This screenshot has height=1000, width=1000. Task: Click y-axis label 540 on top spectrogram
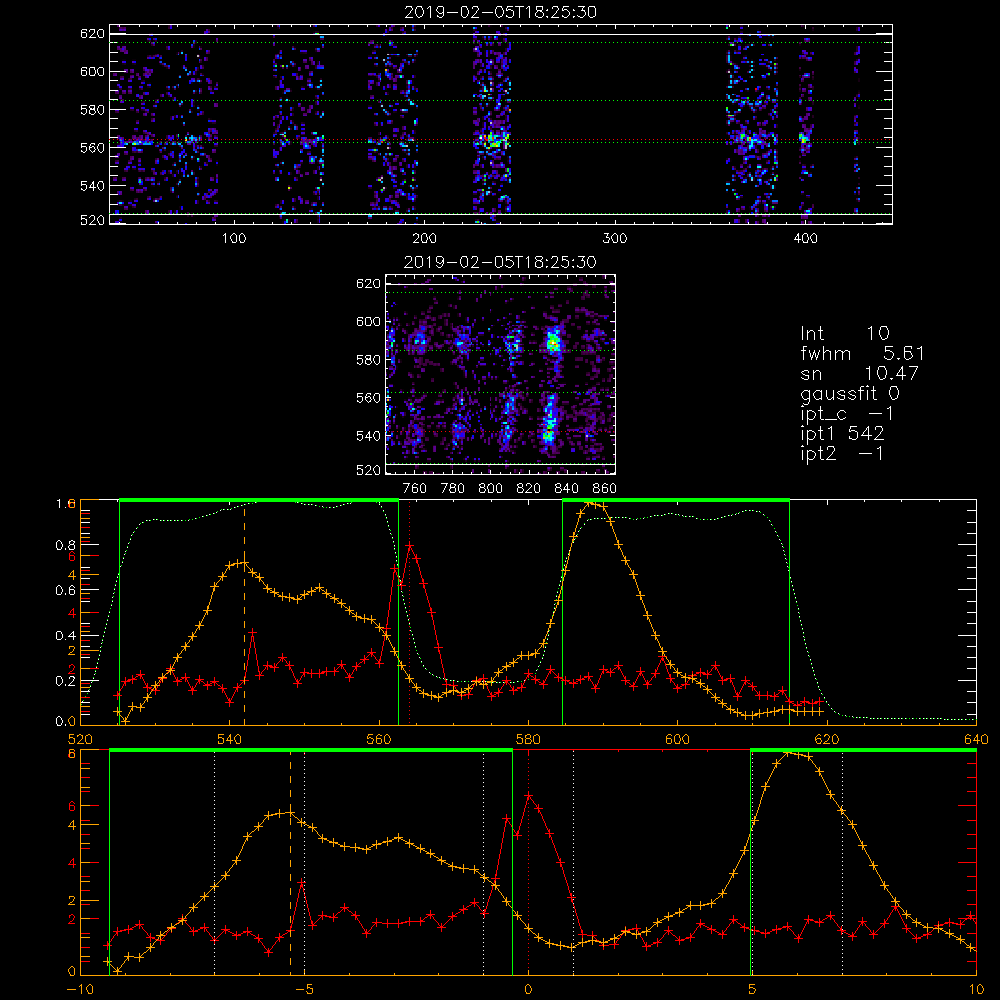92,186
